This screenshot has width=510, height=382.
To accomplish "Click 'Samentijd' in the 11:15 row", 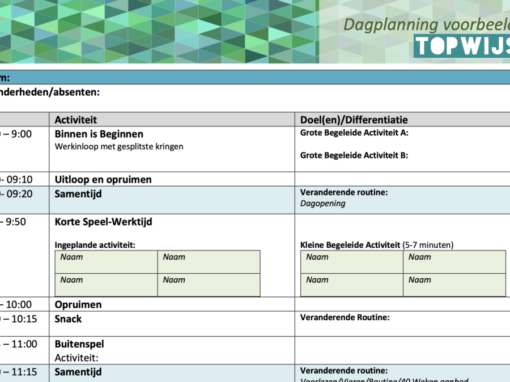I will point(78,372).
